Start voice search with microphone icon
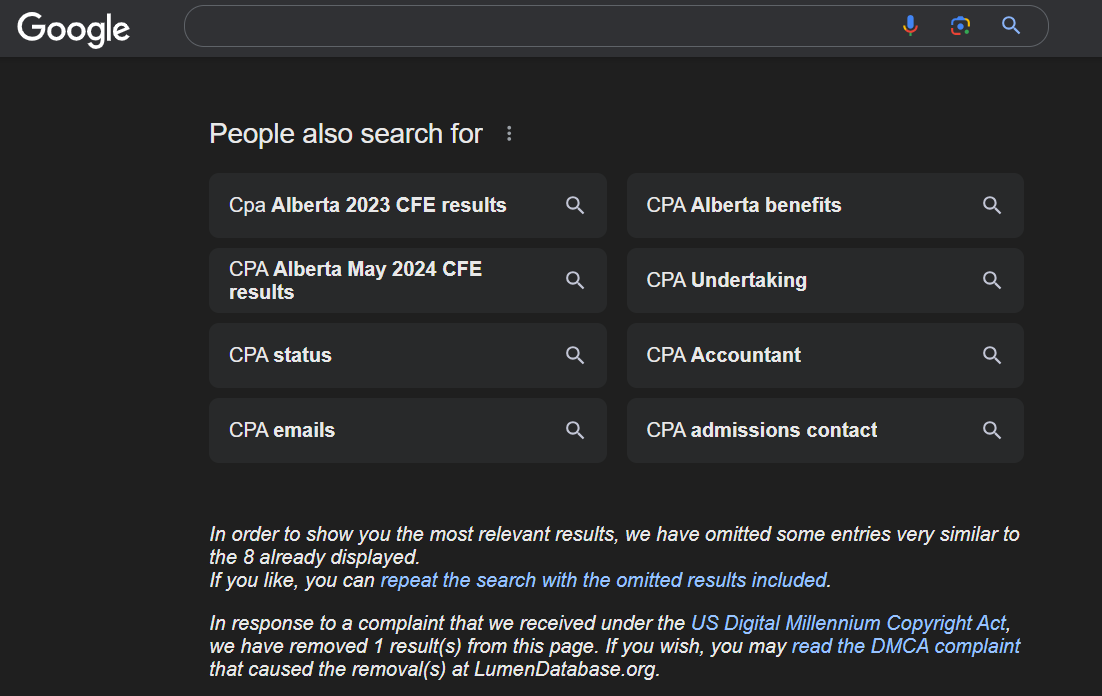The width and height of the screenshot is (1102, 696). (x=910, y=26)
